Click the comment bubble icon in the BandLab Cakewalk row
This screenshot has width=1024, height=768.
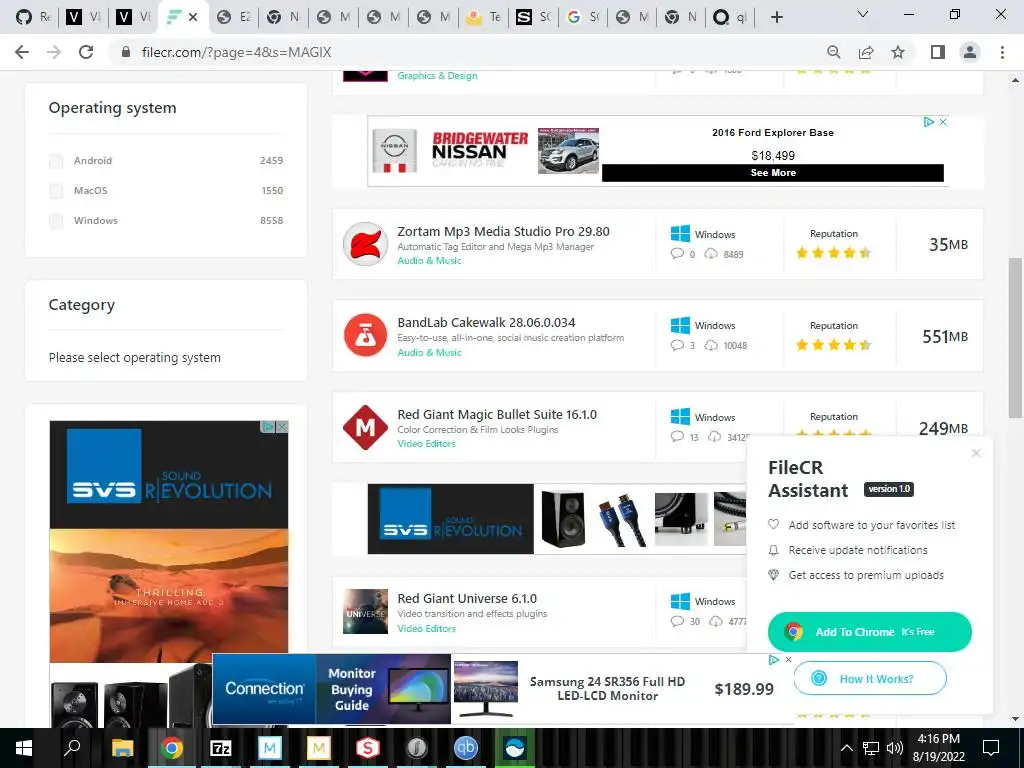pos(677,345)
